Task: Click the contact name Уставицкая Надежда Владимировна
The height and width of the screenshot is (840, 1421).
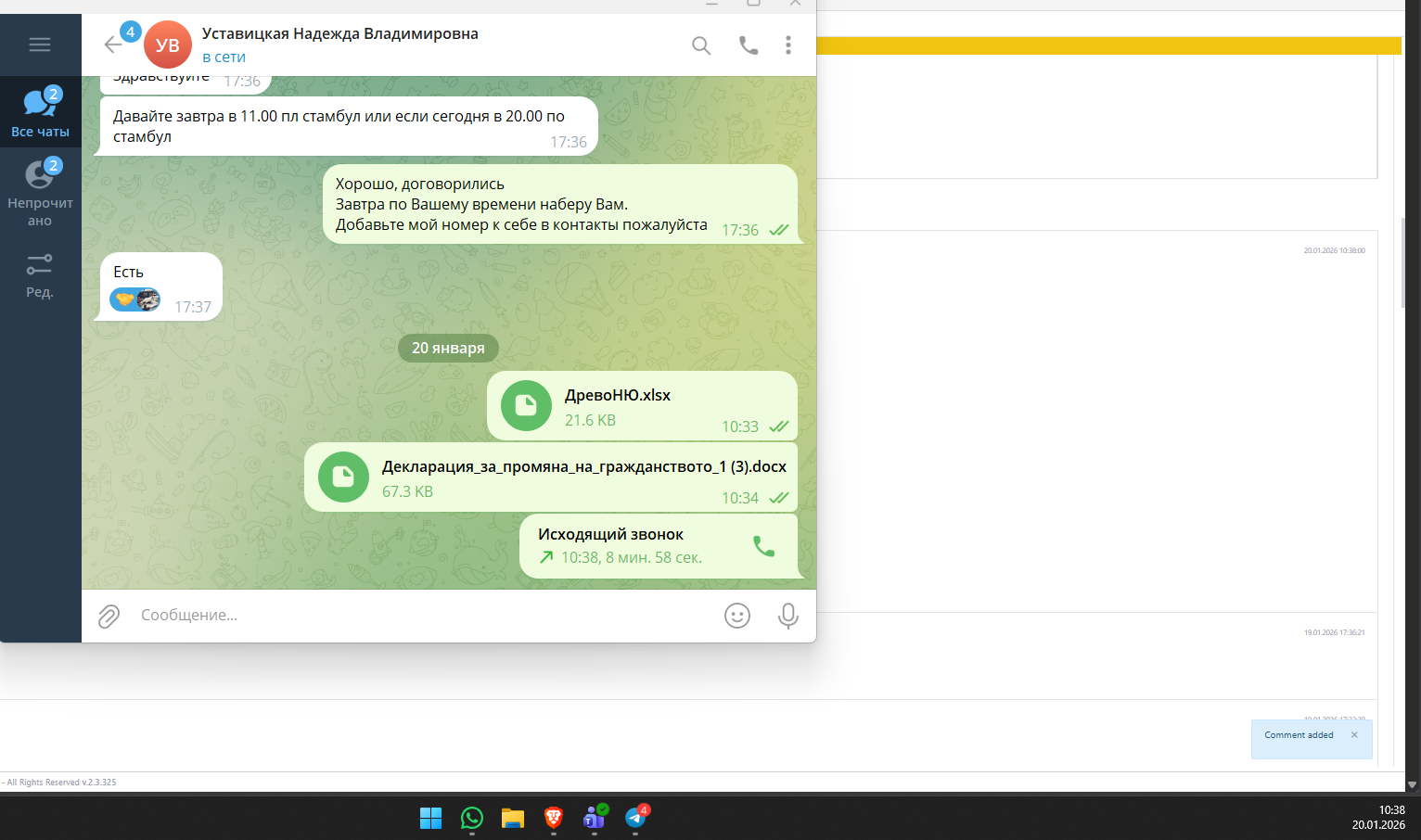Action: click(x=340, y=33)
